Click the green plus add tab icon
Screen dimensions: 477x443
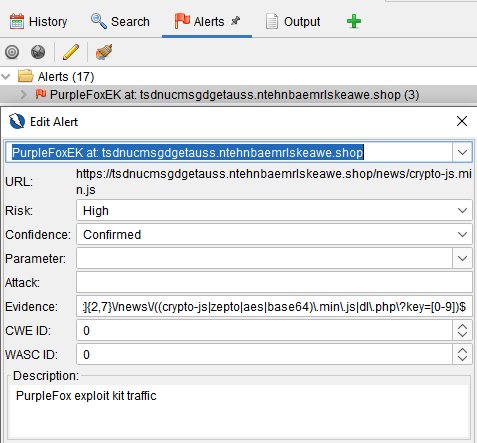click(x=354, y=22)
